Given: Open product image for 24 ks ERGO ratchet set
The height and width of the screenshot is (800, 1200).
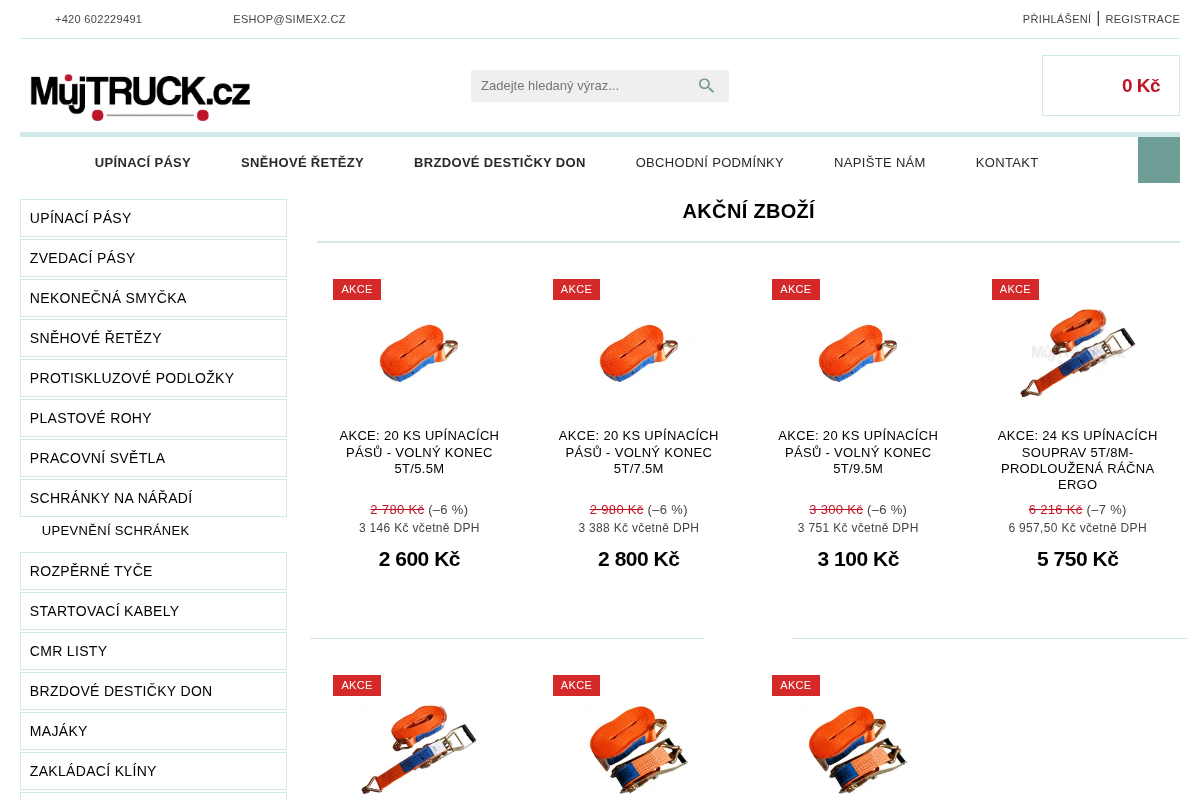Looking at the screenshot, I should (1077, 354).
